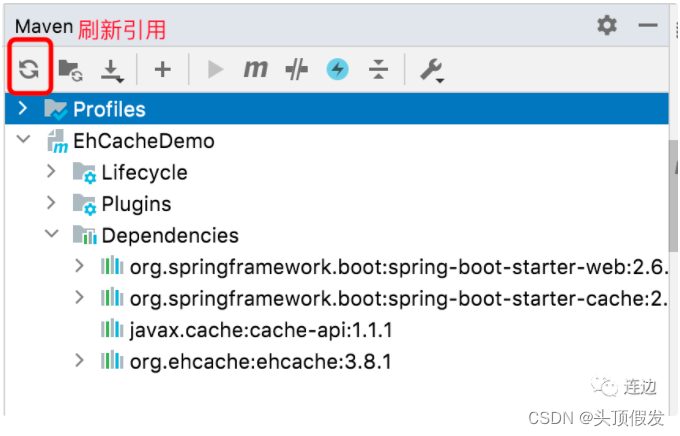Select the EhCacheDemo project
Image resolution: width=680 pixels, height=436 pixels.
coord(144,141)
